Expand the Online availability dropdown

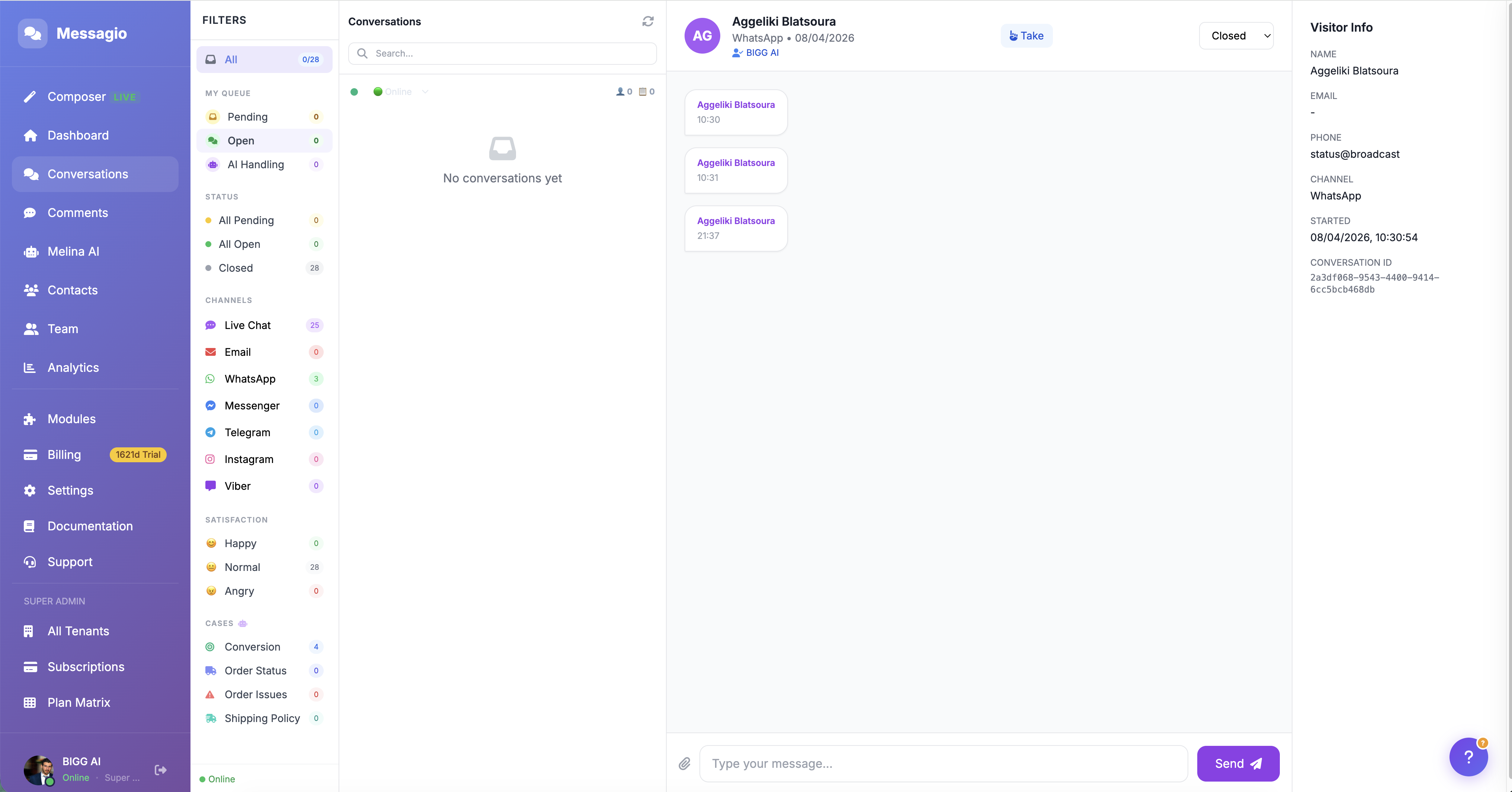[x=398, y=92]
